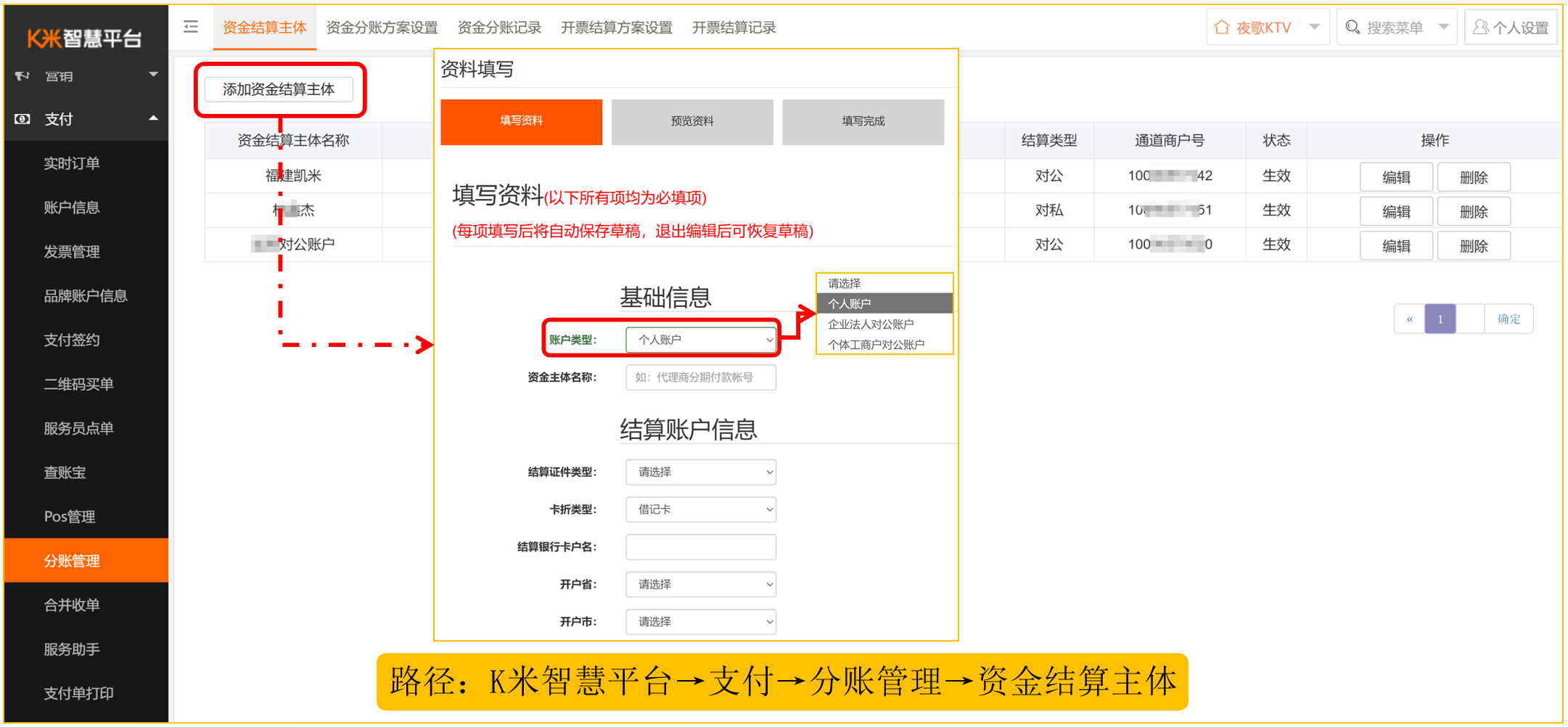This screenshot has width=1568, height=728.
Task: Open the 卡折类型 dropdown
Action: [701, 510]
